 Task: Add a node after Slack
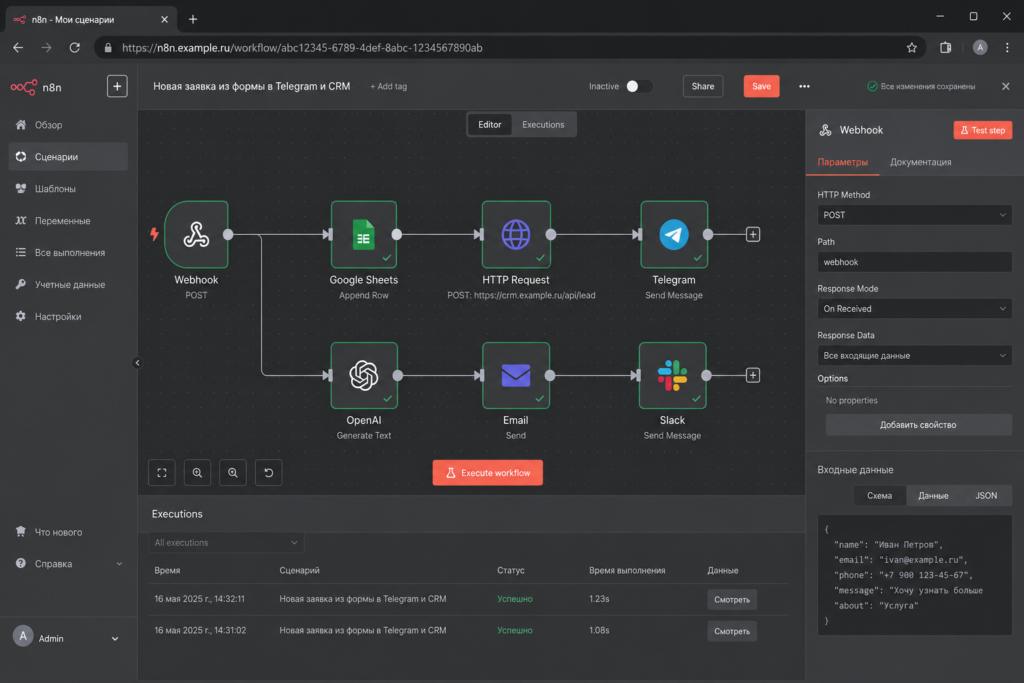click(753, 375)
